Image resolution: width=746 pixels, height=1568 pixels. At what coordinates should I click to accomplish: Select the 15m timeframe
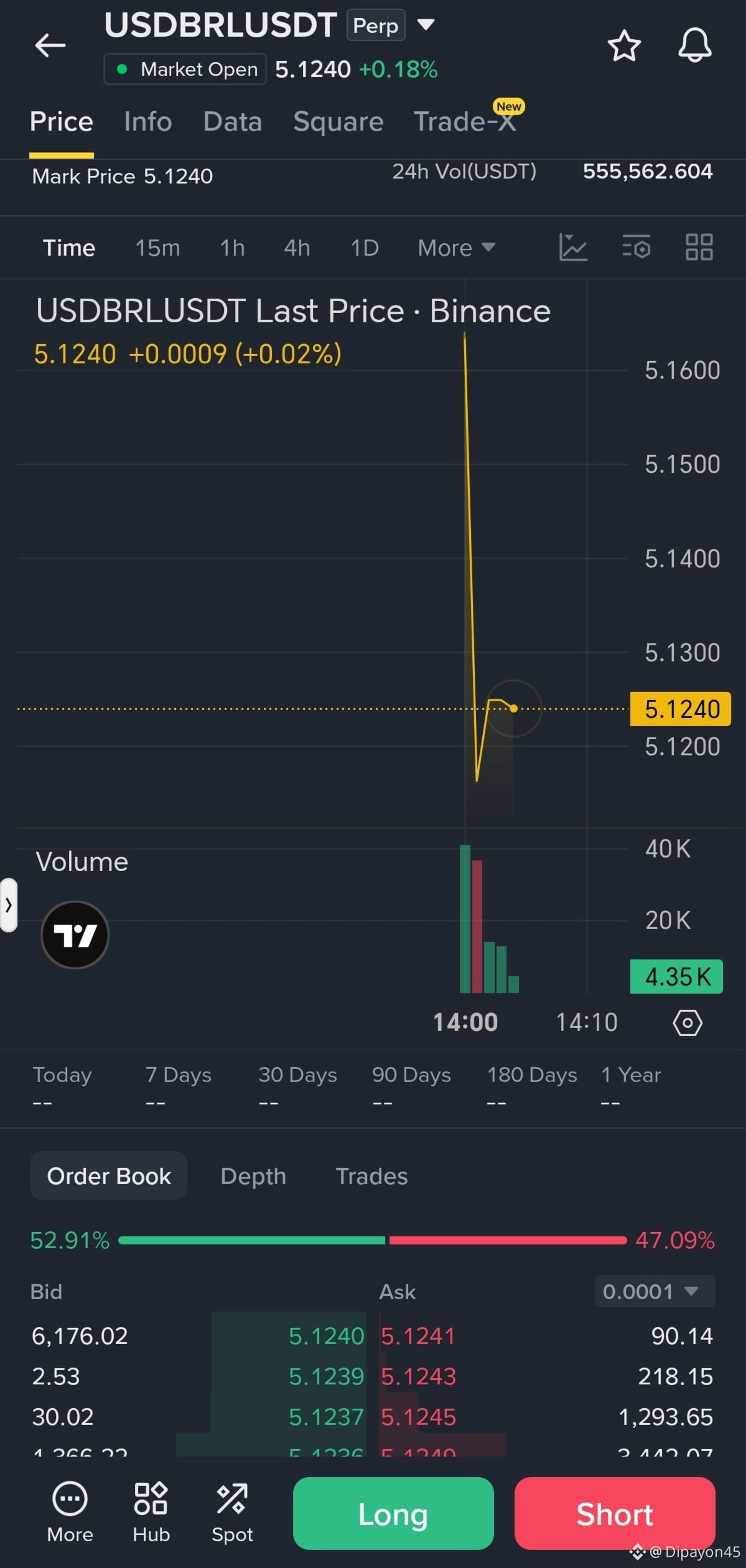[158, 248]
